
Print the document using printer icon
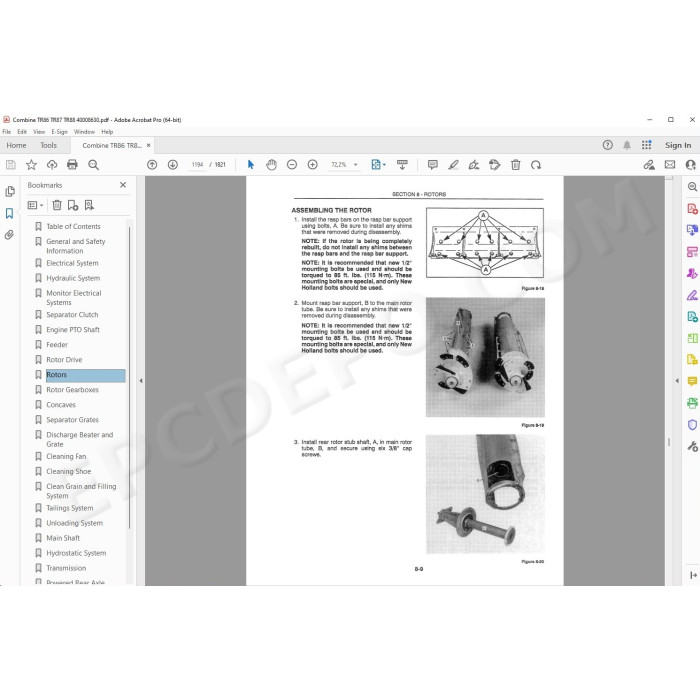72,165
